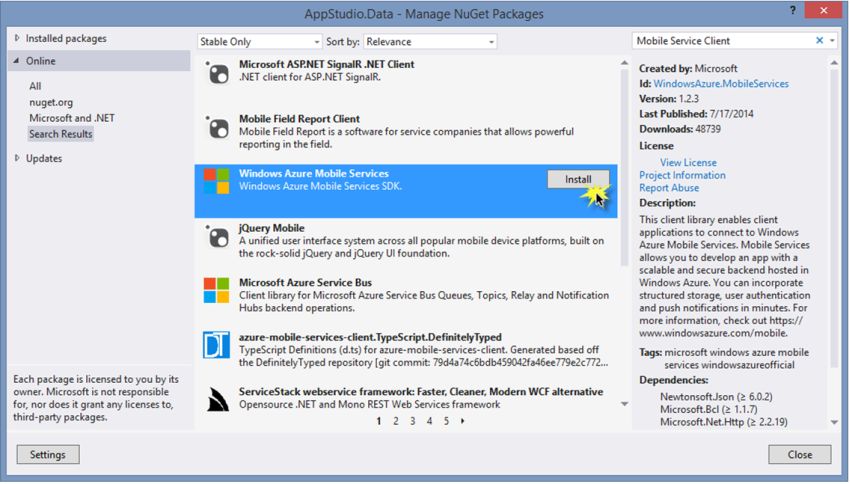Viewport: 850px width, 484px height.
Task: Go to results page 2
Action: point(396,421)
